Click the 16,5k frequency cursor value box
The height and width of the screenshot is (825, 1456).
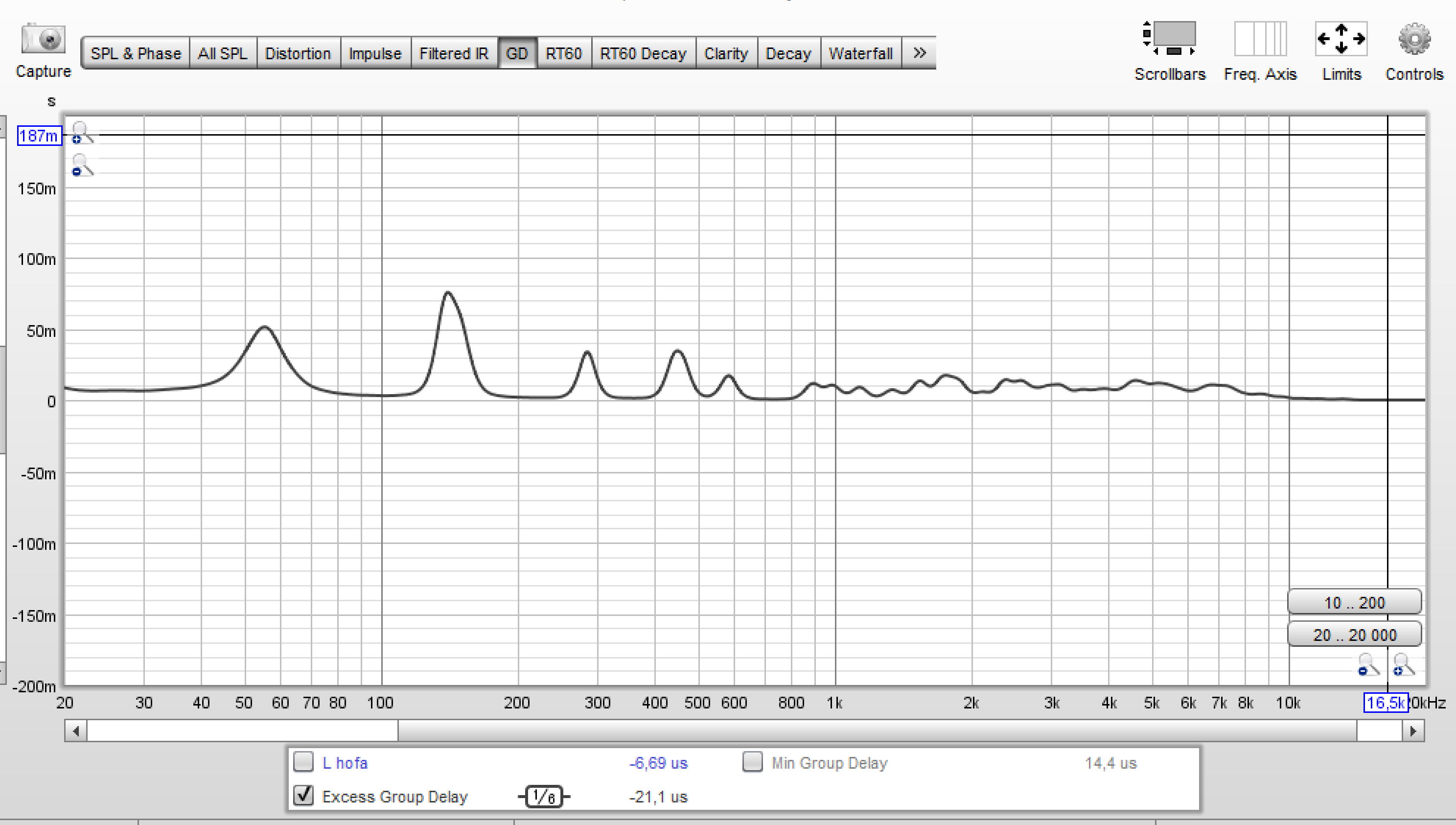point(1385,703)
